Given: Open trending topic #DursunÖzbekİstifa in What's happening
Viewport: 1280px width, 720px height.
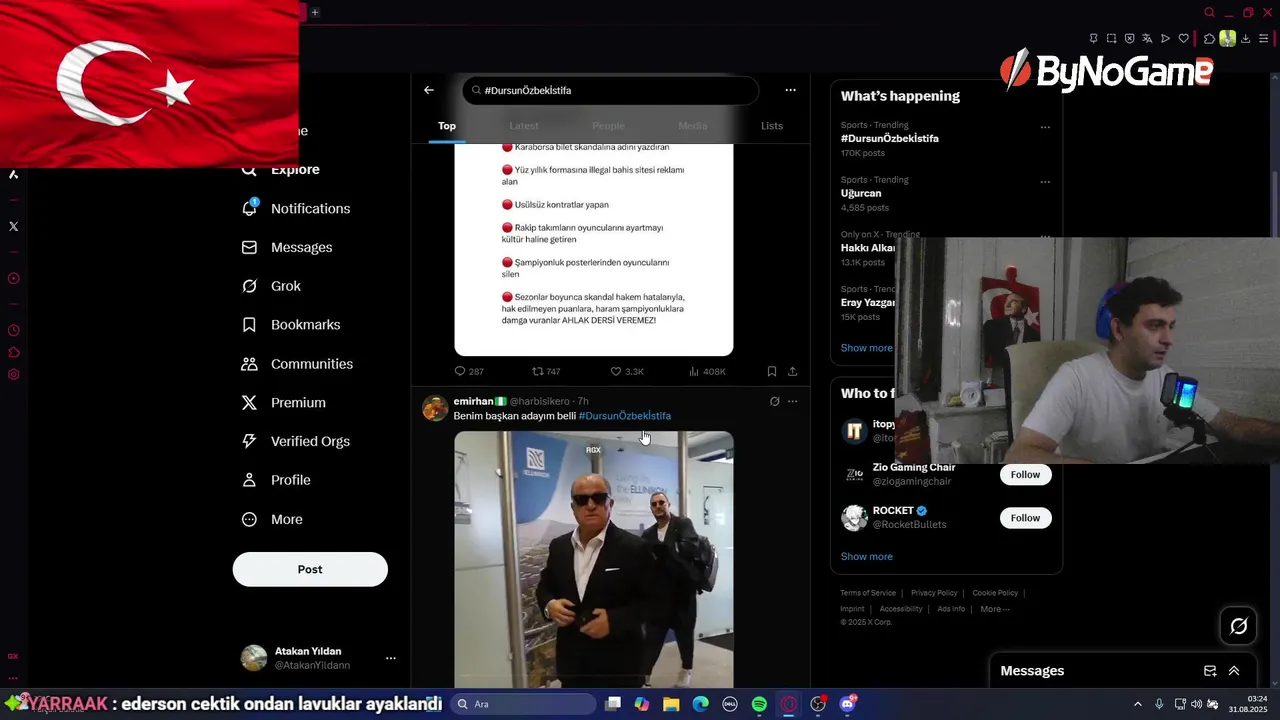Looking at the screenshot, I should point(890,138).
